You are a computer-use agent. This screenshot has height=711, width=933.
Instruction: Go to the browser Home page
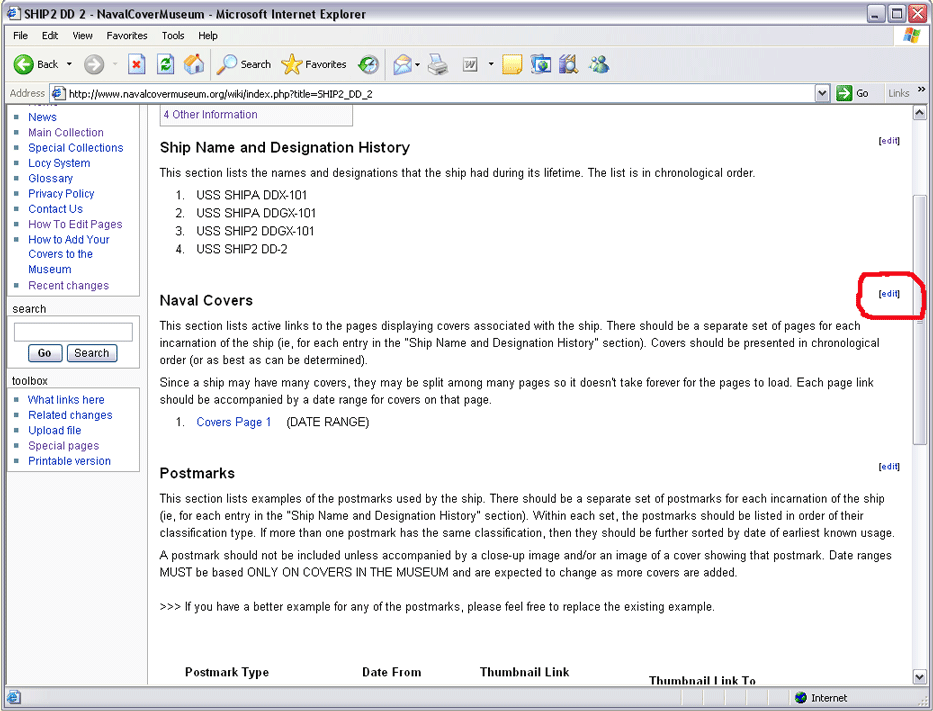pos(194,65)
